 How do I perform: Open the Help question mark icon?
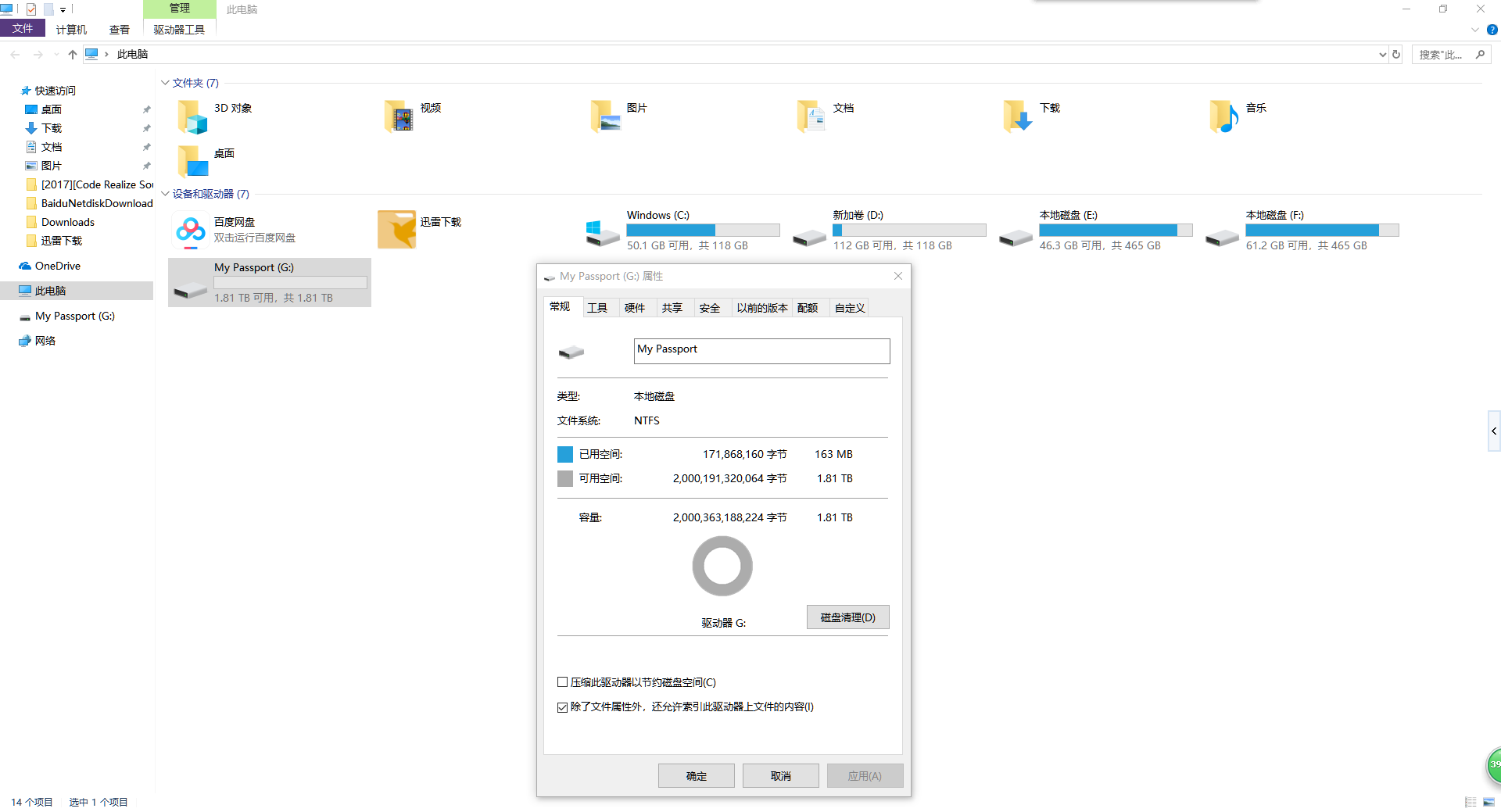[1492, 30]
